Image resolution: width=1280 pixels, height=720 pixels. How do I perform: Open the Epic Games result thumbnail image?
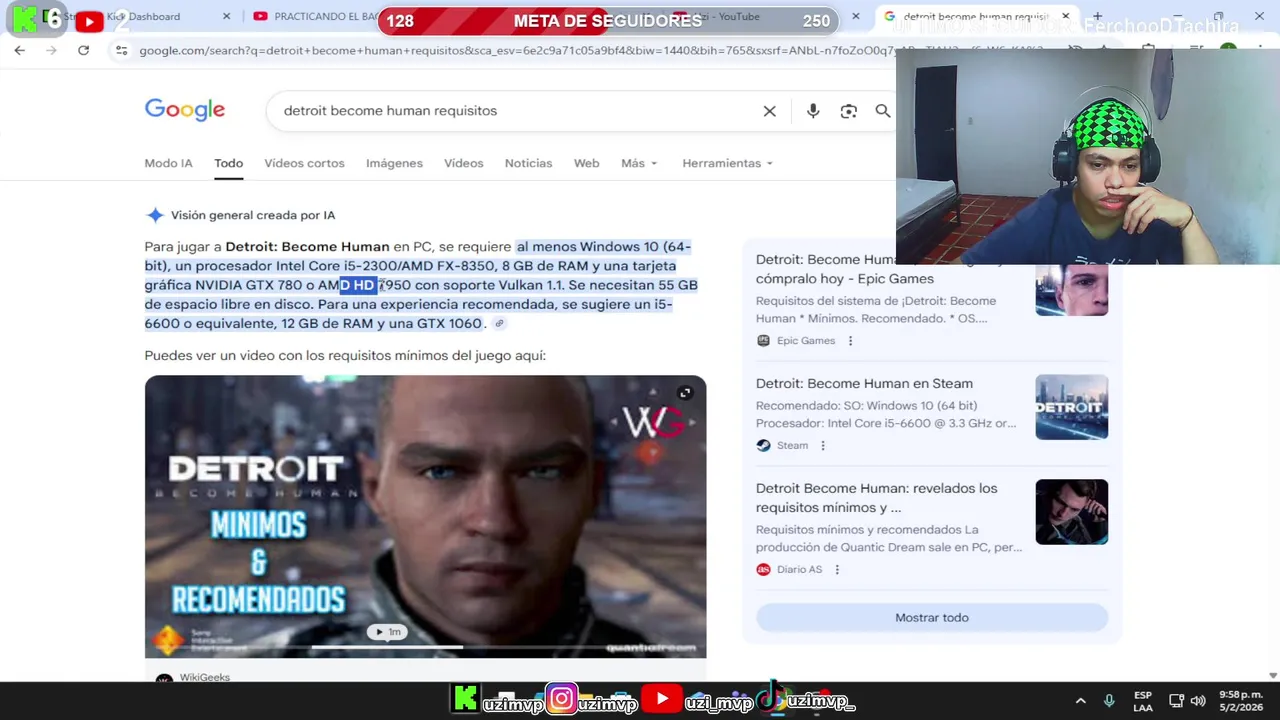1071,290
